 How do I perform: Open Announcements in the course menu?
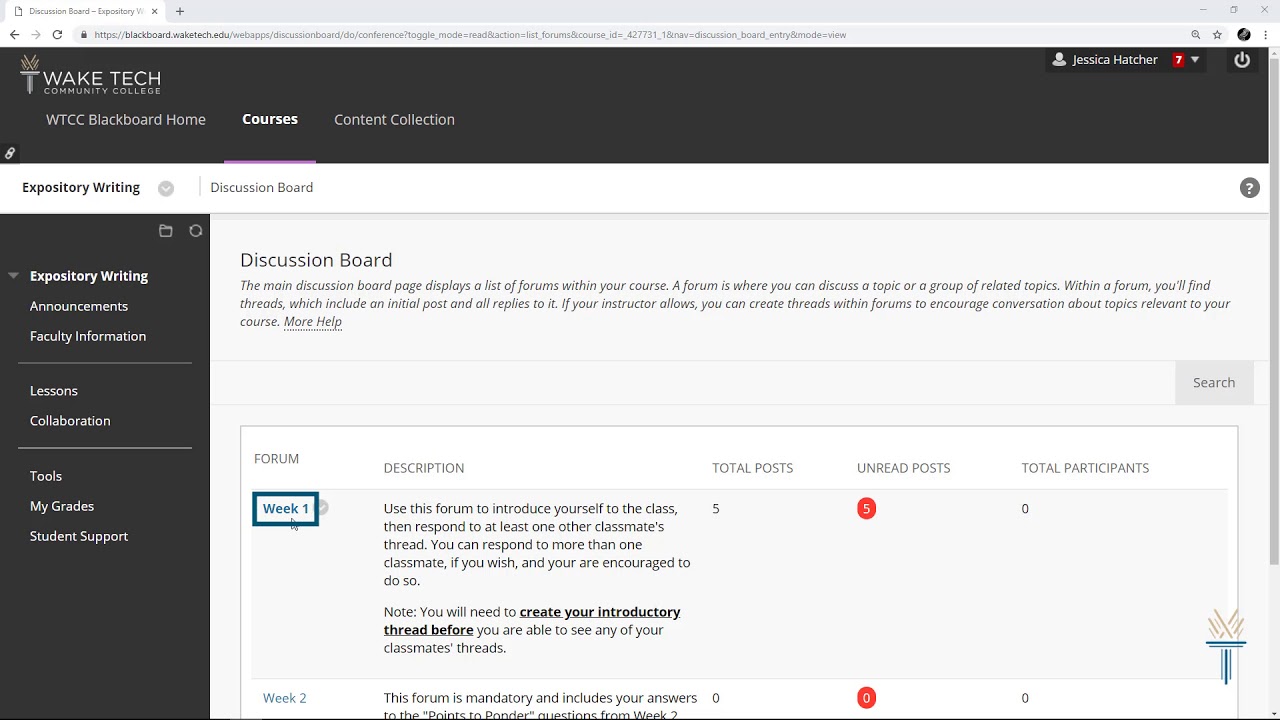(x=79, y=306)
